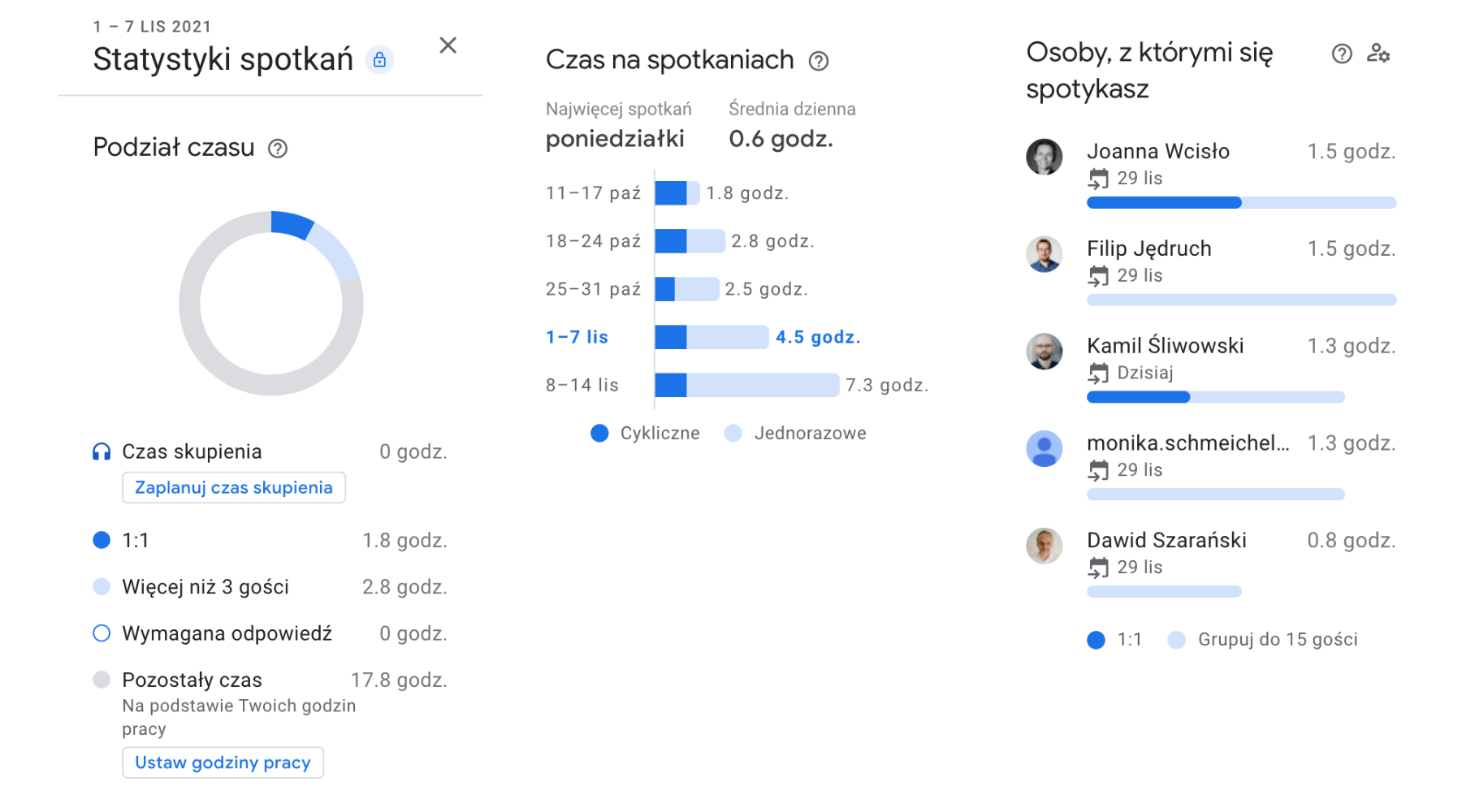Click the Jednorazowe legend dot
The image size is (1462, 812).
tap(733, 434)
